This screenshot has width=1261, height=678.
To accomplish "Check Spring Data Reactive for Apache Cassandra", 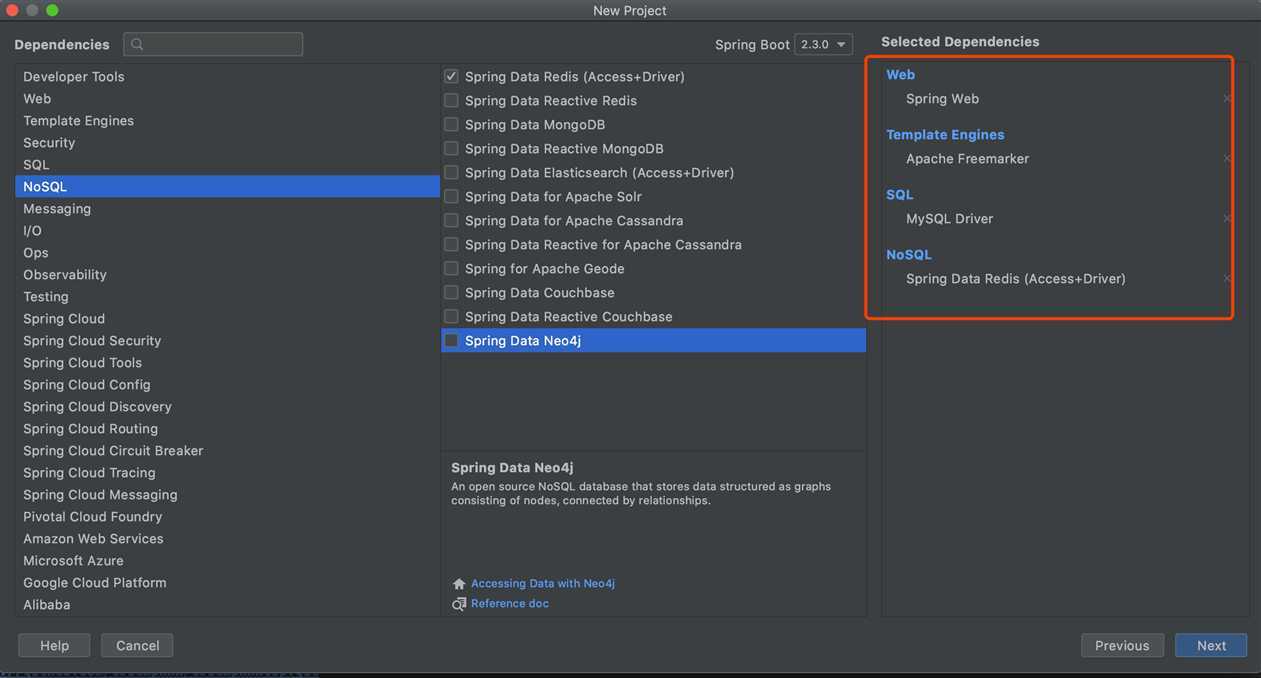I will 451,244.
